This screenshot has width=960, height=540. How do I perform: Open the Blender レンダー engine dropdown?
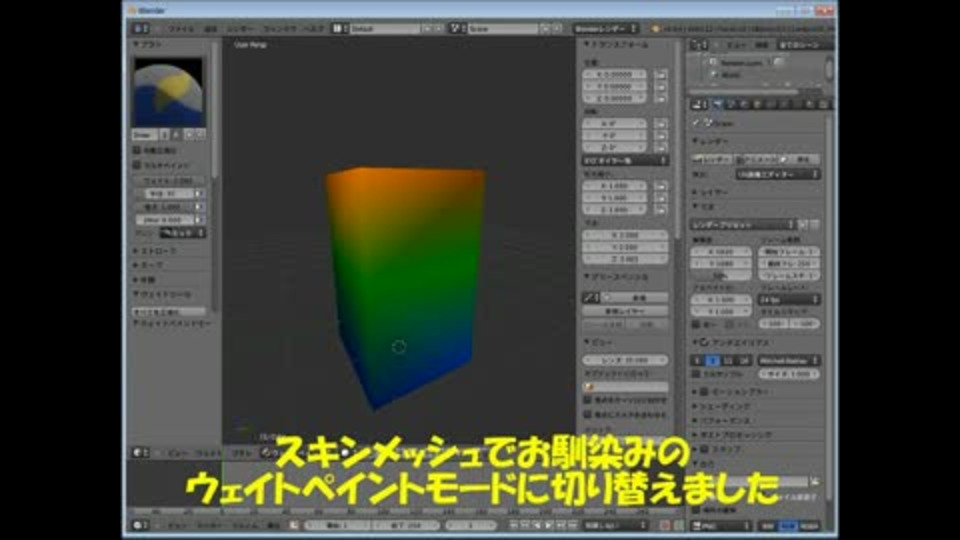click(605, 29)
